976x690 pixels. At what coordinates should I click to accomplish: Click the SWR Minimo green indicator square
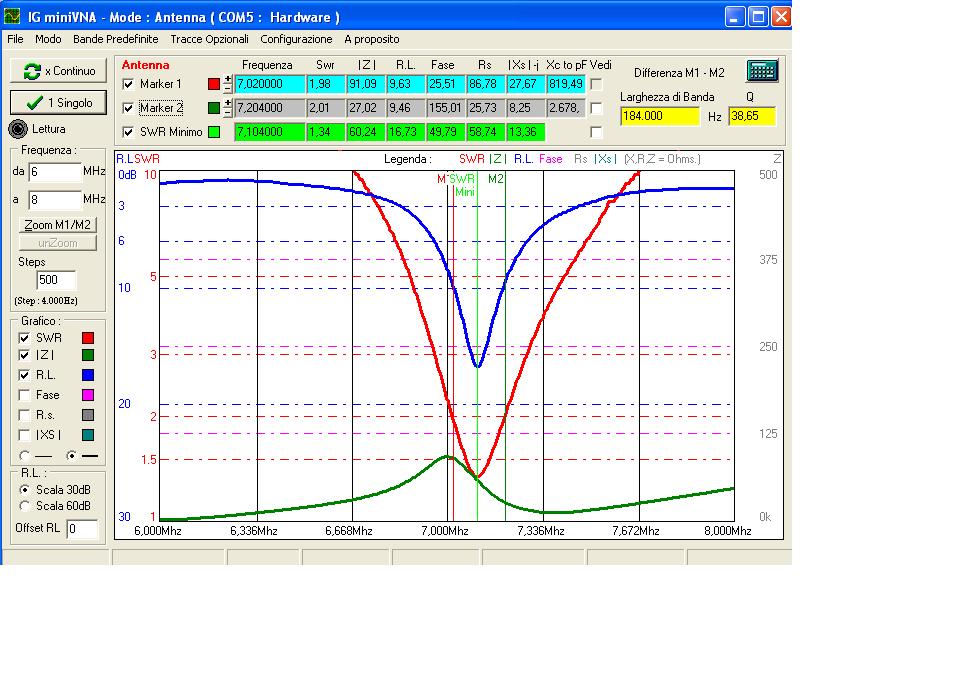point(213,131)
